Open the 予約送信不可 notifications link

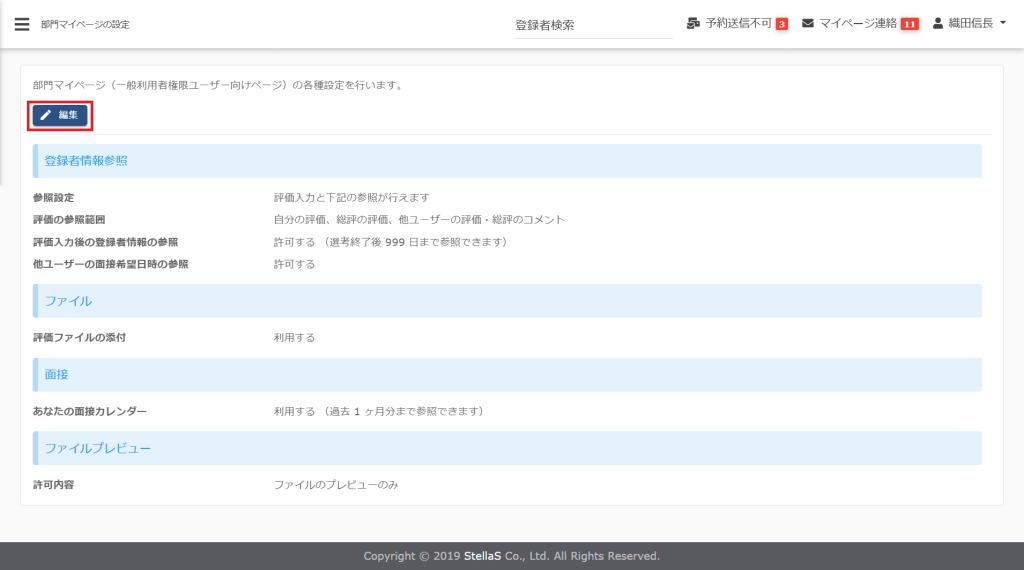tap(738, 23)
